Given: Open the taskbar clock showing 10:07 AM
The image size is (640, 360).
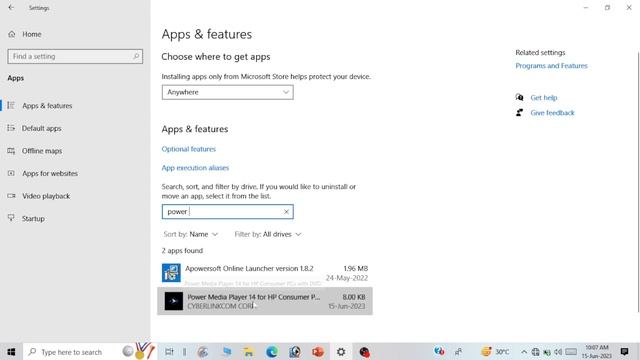Looking at the screenshot, I should (x=597, y=351).
